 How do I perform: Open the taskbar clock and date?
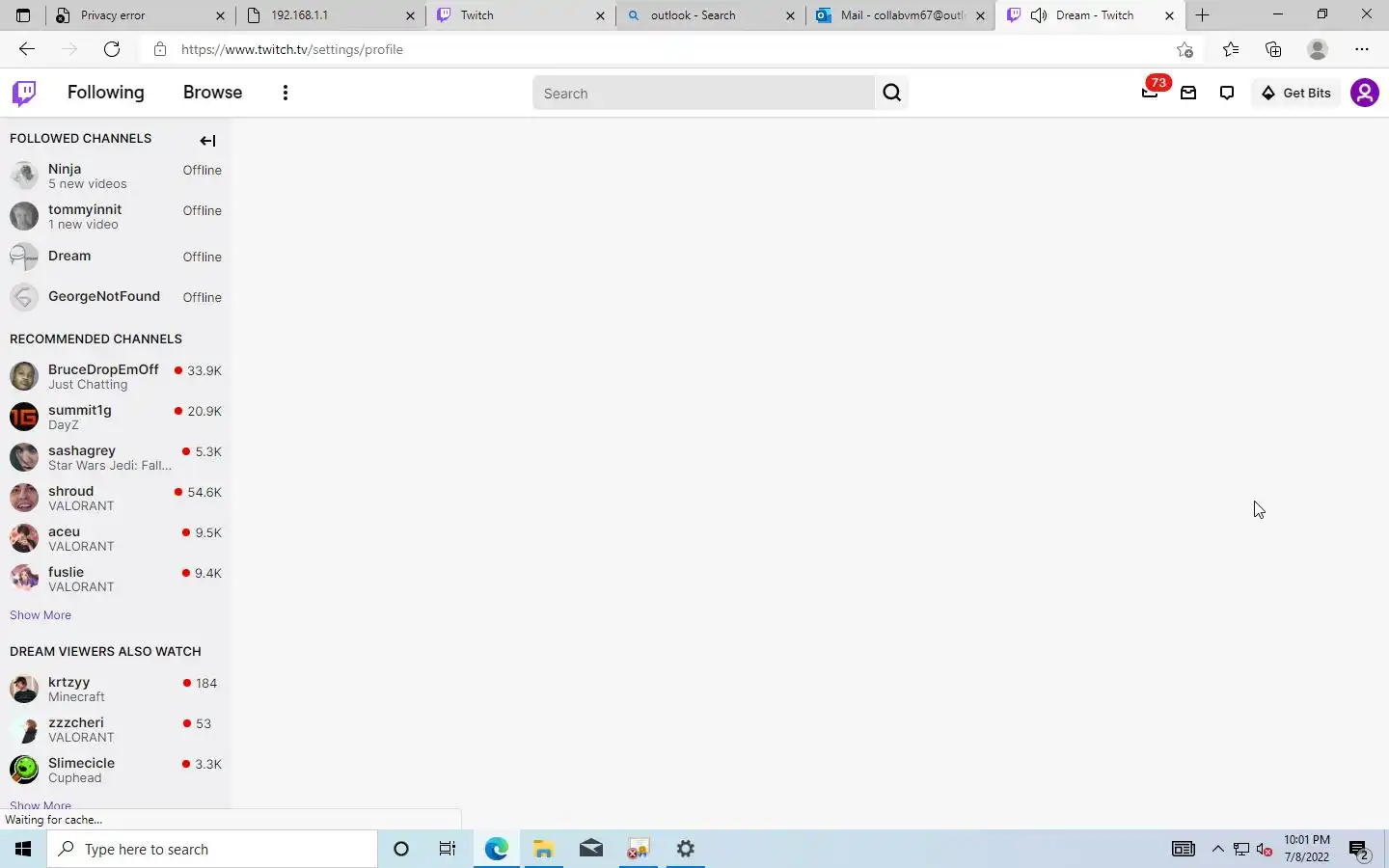[x=1307, y=849]
